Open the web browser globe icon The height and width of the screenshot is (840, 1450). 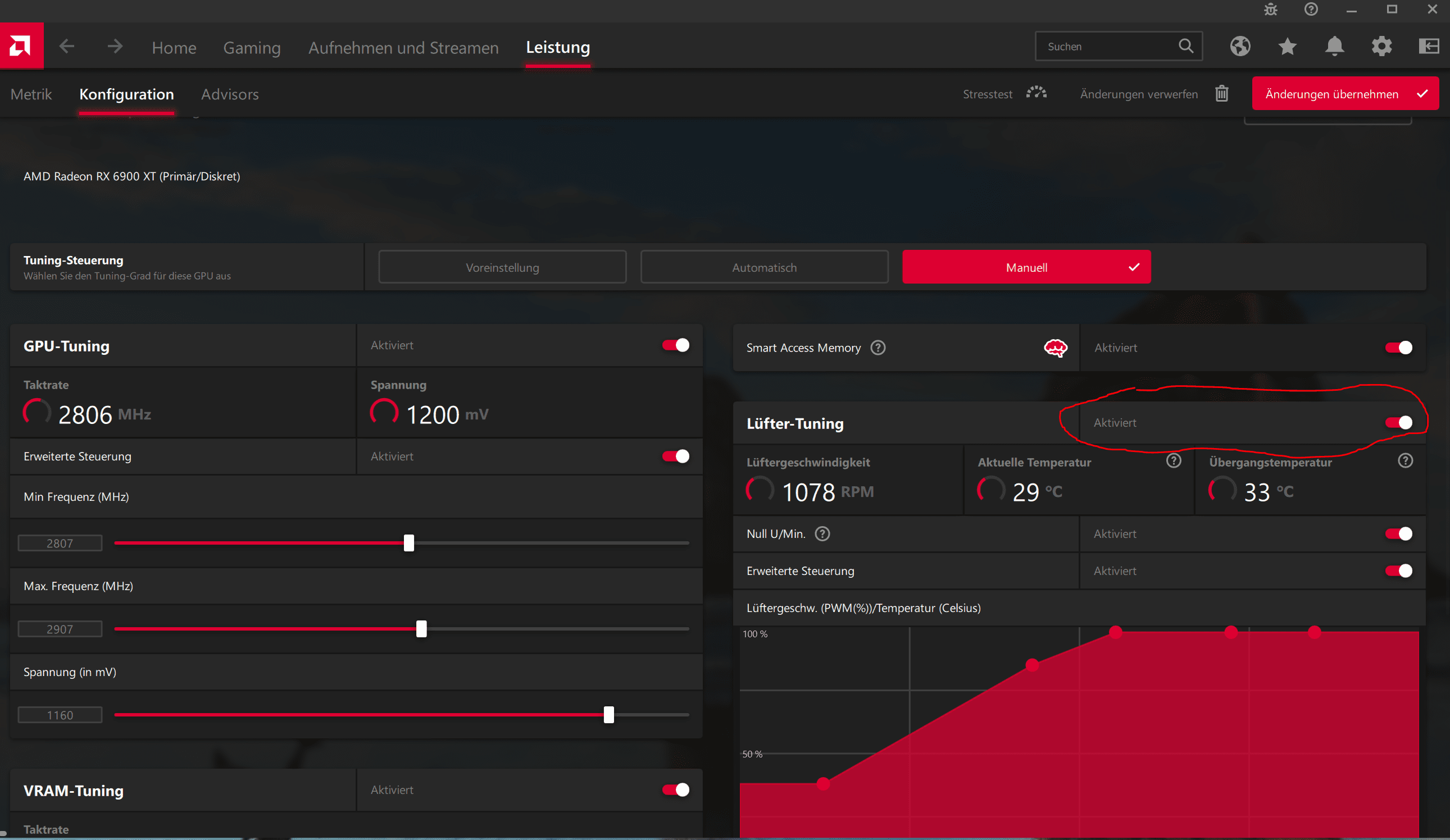point(1240,46)
